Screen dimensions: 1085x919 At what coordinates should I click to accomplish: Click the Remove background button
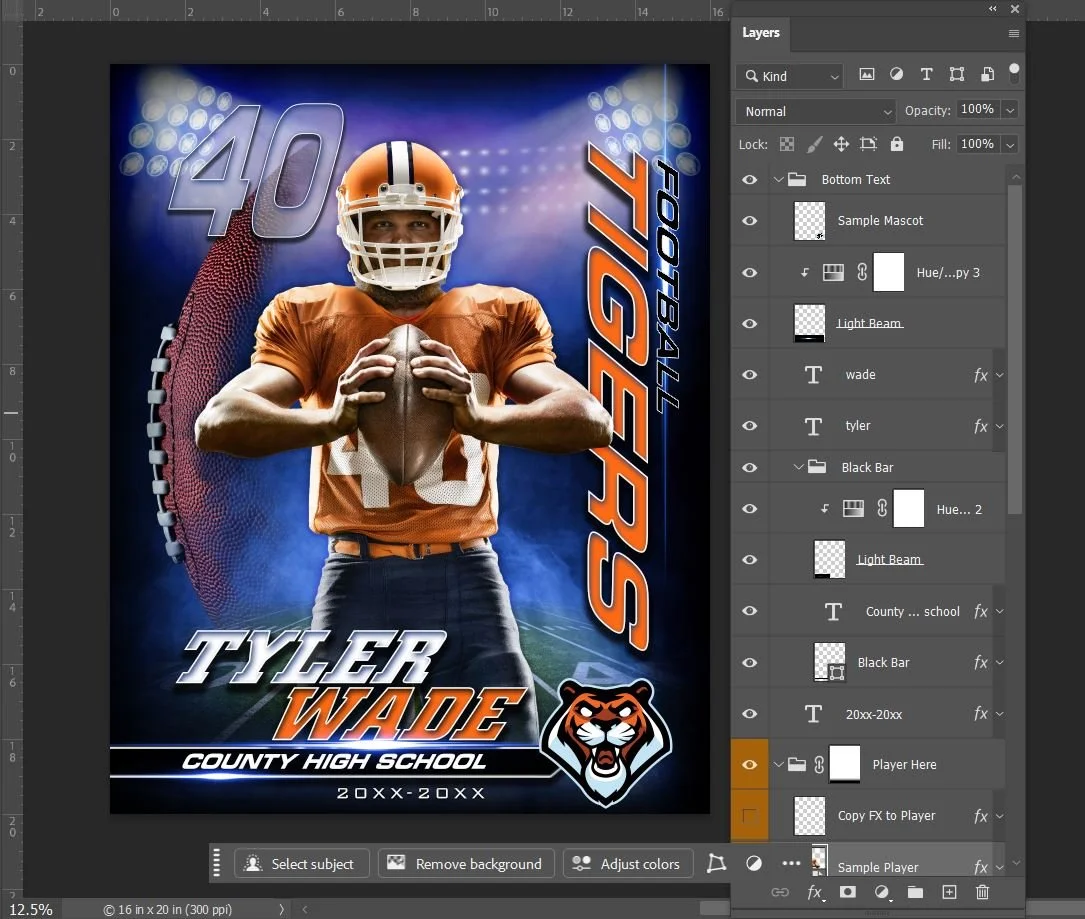466,863
